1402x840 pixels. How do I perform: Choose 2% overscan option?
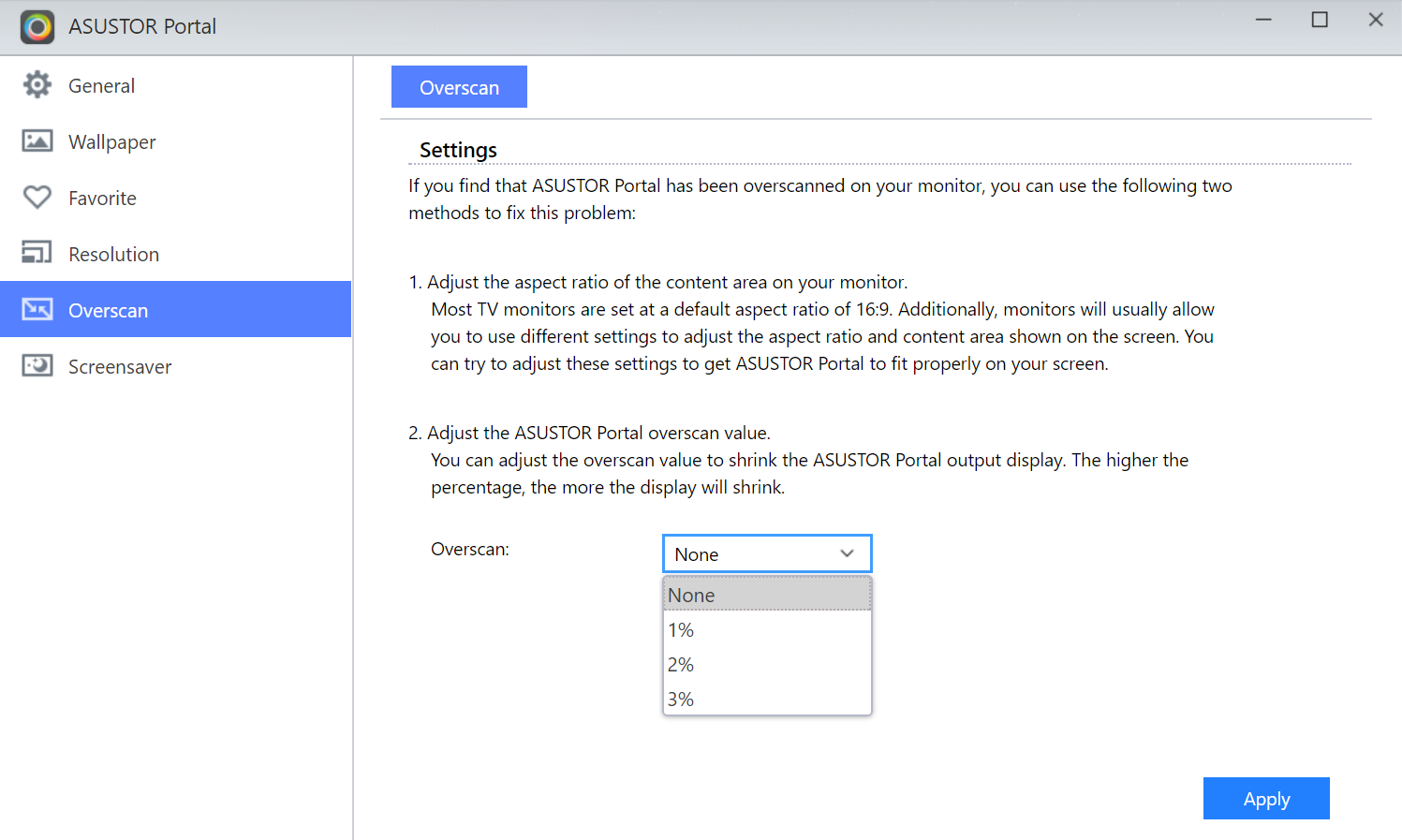coord(767,664)
